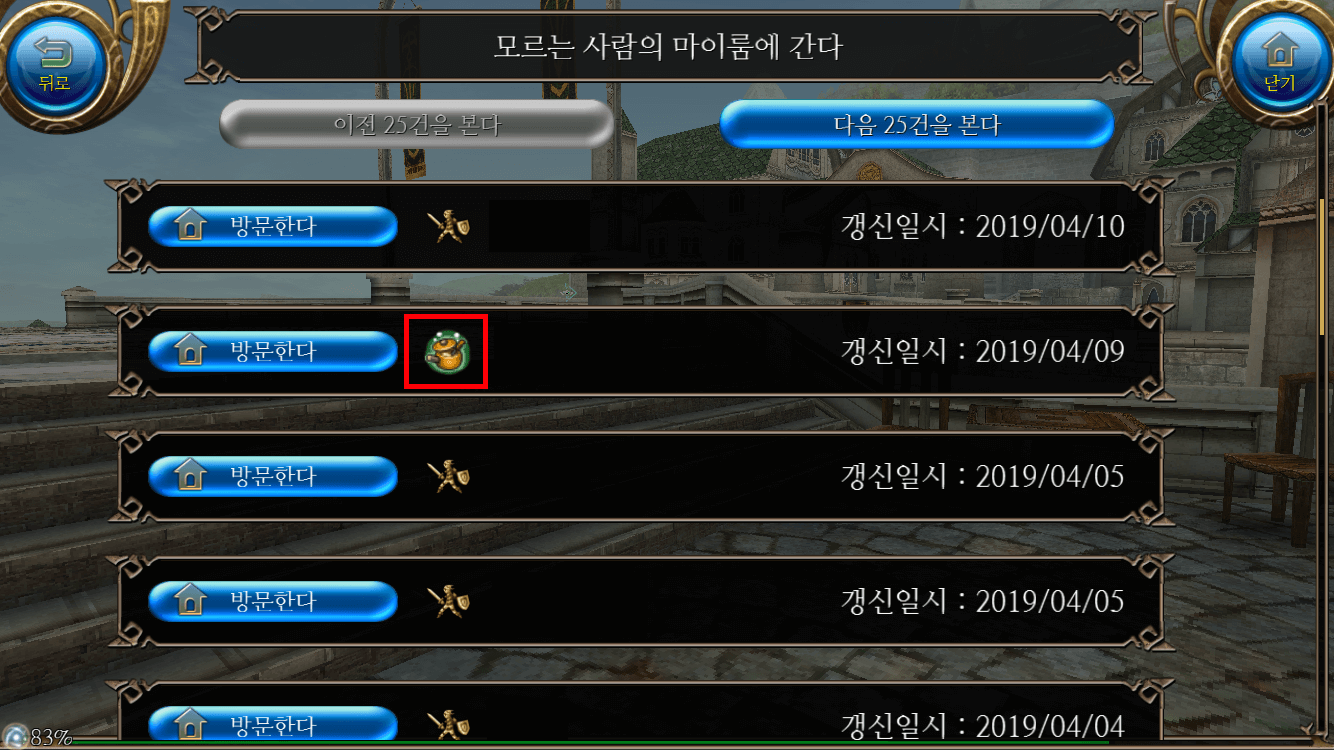Select the 갱신일시 2019/04/10 date text

(983, 227)
